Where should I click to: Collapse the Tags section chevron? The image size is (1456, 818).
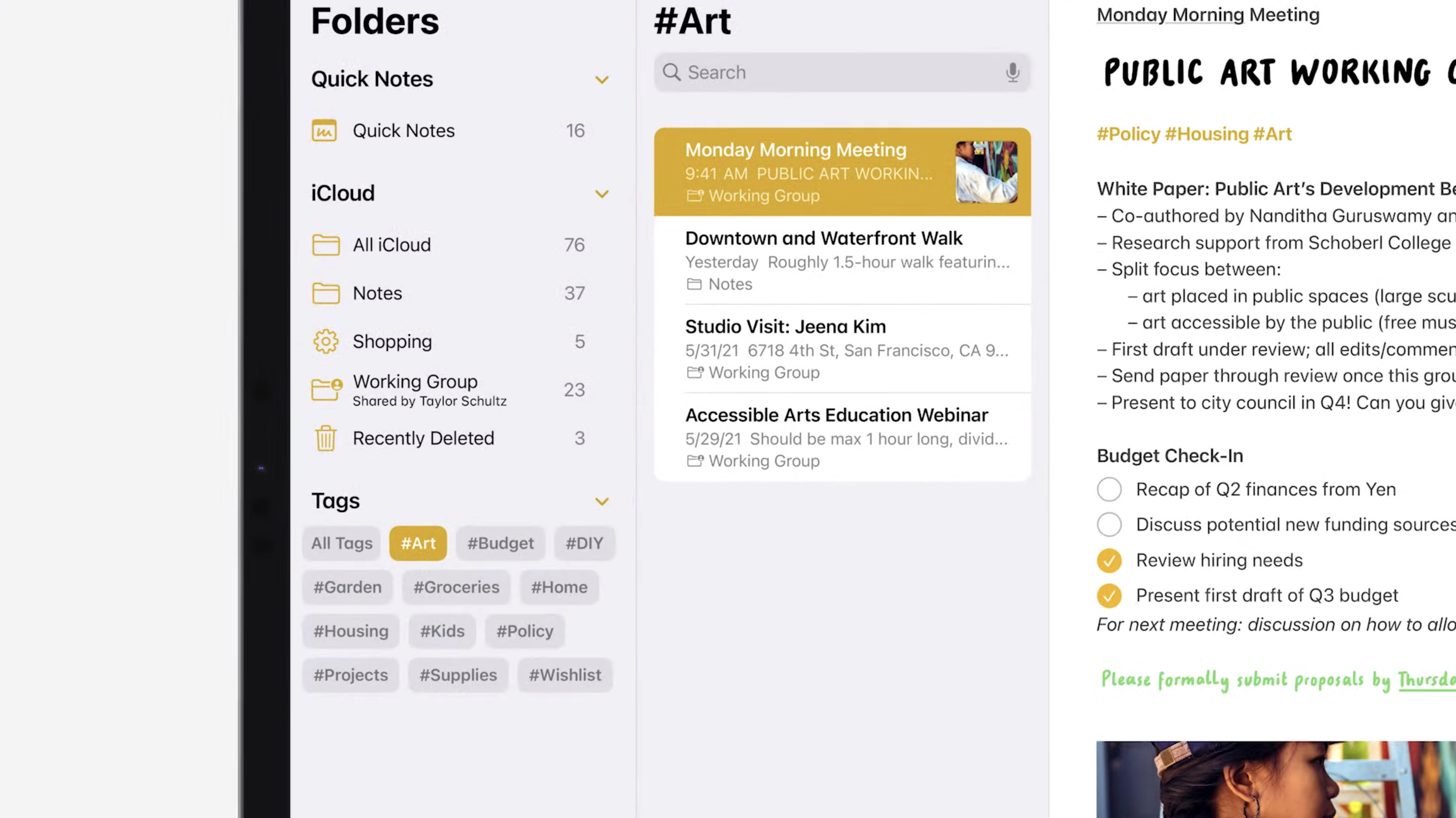(x=601, y=501)
